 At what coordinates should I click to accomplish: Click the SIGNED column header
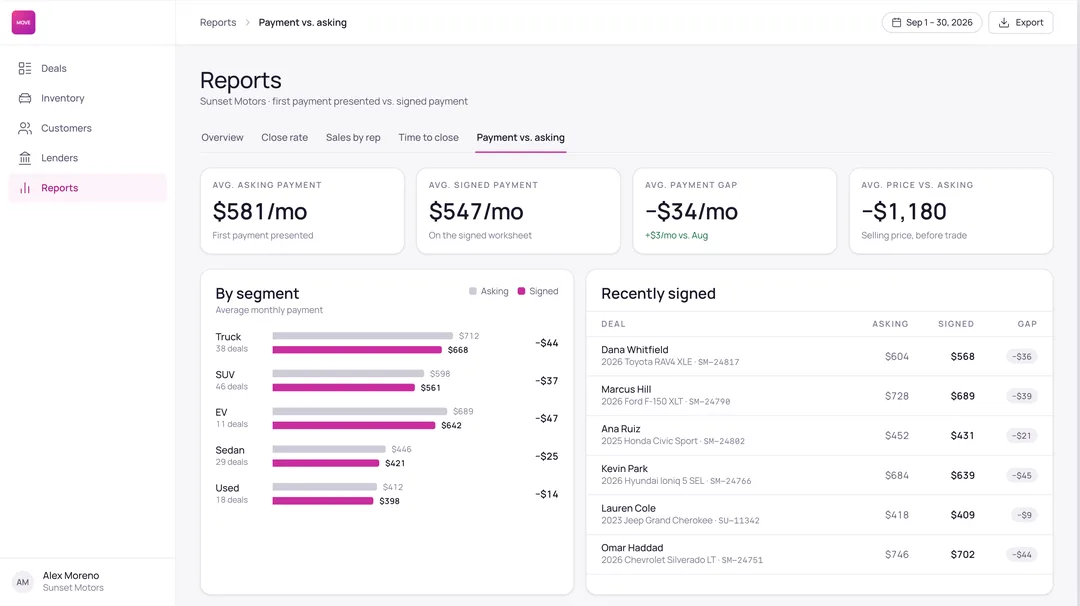pos(956,324)
